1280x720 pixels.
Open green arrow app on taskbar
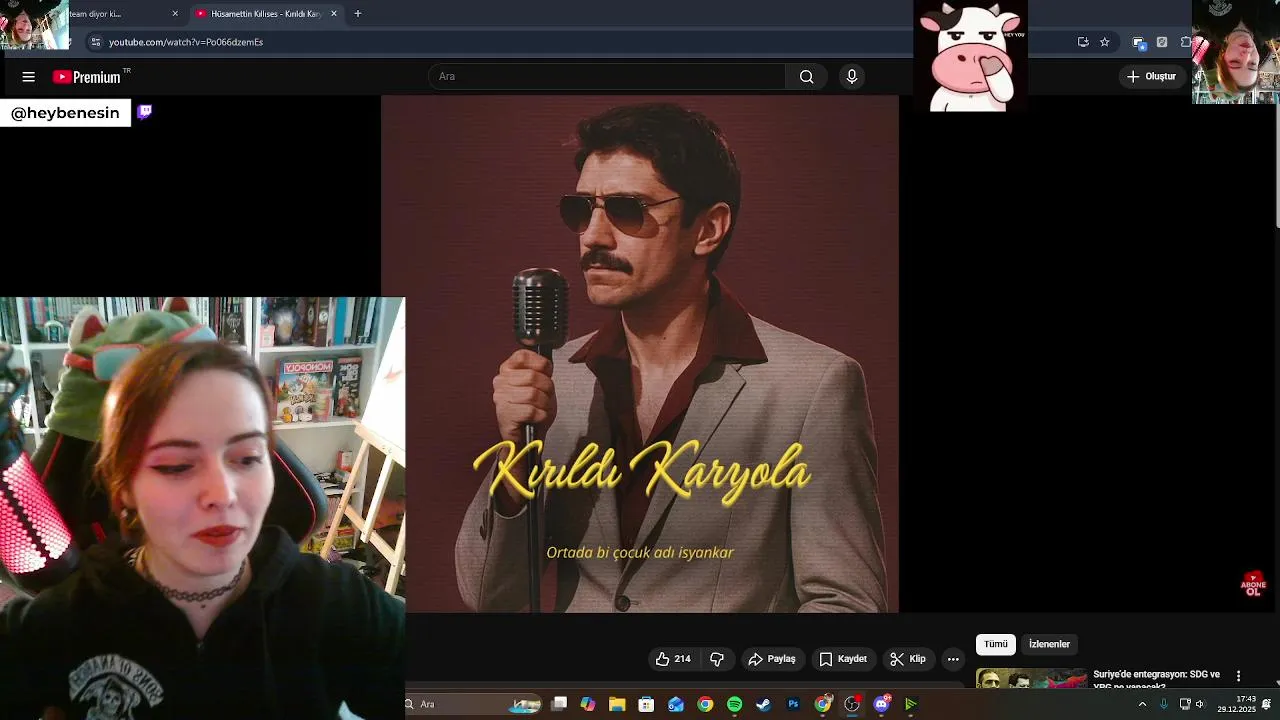click(x=911, y=704)
